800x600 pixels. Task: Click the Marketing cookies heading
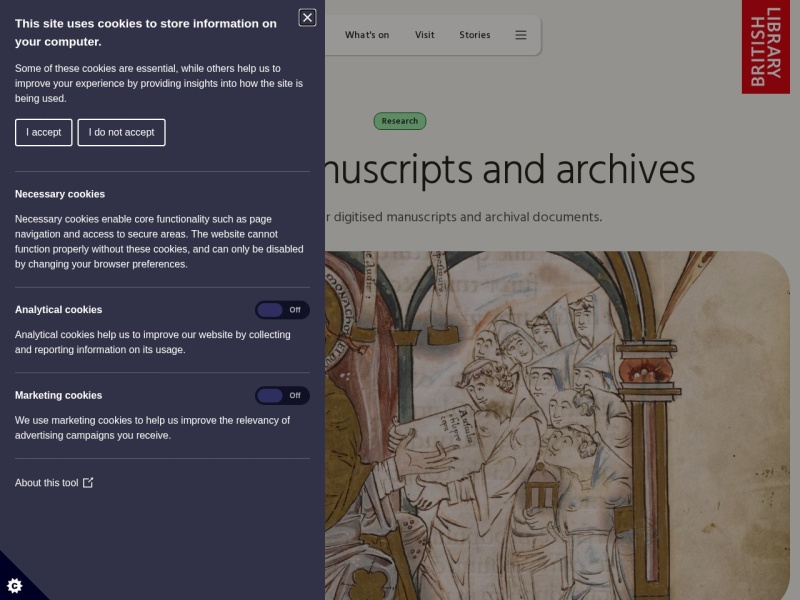point(58,395)
